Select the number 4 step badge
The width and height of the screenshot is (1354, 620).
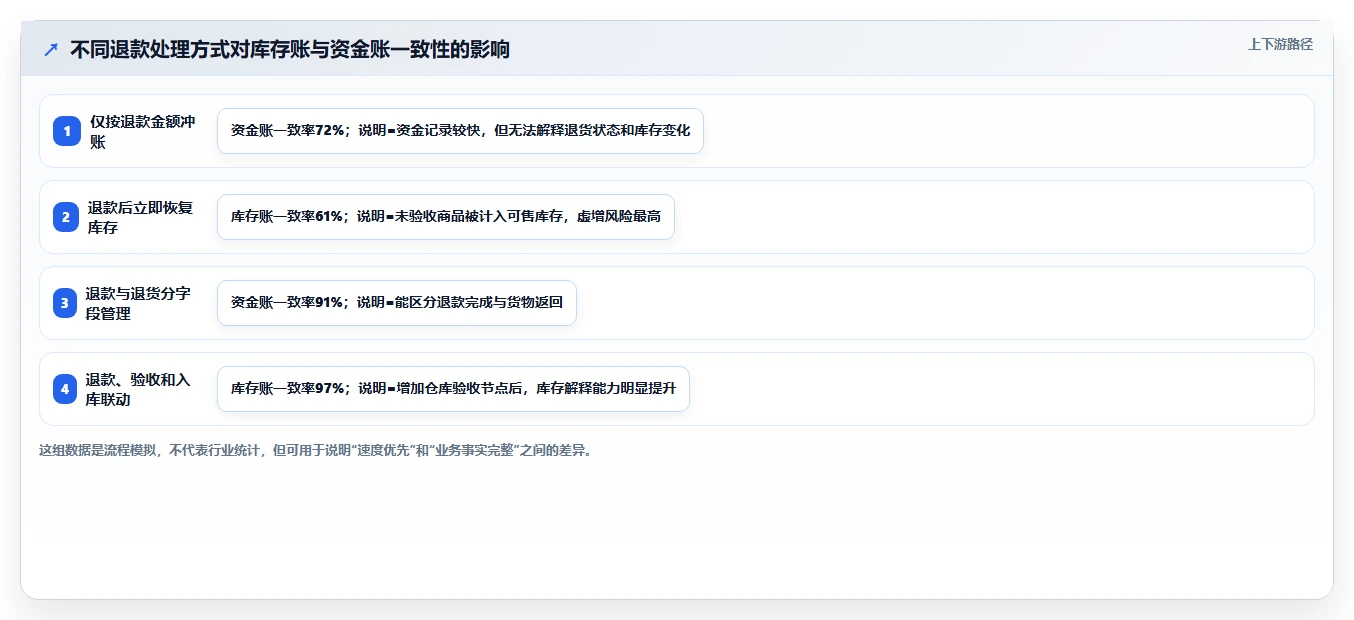click(x=66, y=389)
